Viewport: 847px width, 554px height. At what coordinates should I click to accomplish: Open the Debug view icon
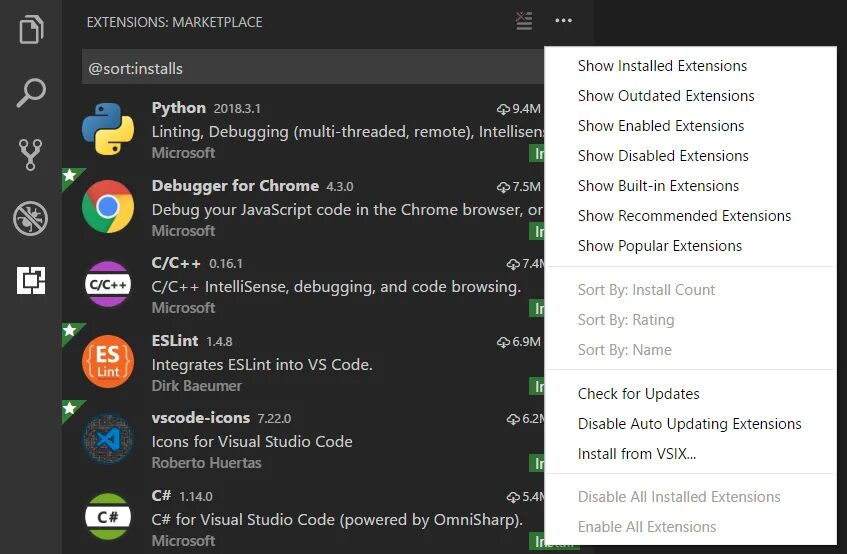click(32, 219)
